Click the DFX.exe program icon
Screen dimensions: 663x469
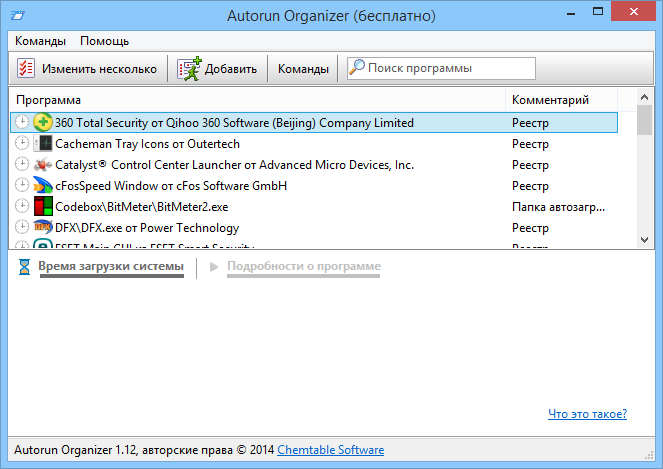point(43,228)
